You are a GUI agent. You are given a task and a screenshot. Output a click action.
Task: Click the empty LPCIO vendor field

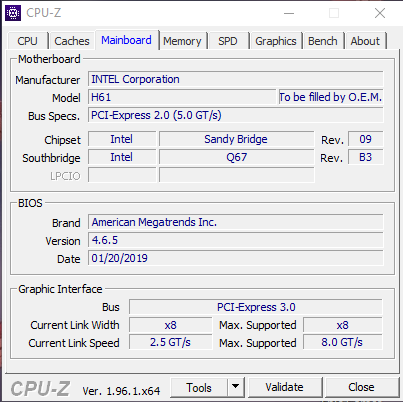pos(122,175)
